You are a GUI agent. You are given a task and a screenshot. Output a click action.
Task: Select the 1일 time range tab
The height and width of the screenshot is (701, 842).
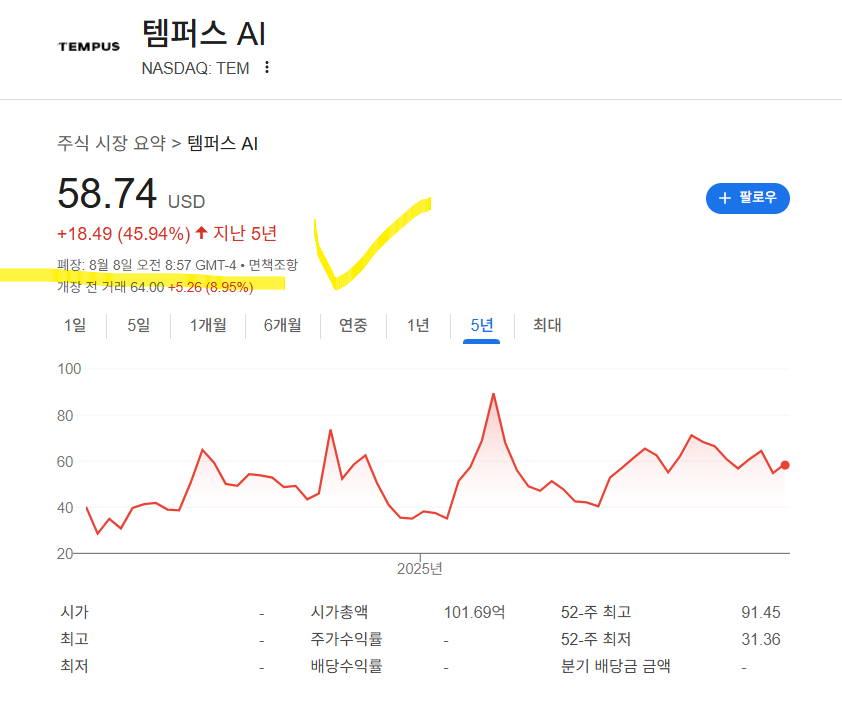[75, 325]
